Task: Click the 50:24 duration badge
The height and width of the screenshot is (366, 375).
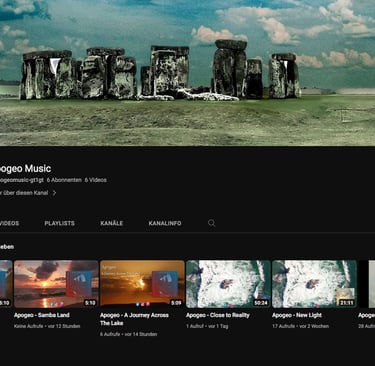Action: point(261,303)
